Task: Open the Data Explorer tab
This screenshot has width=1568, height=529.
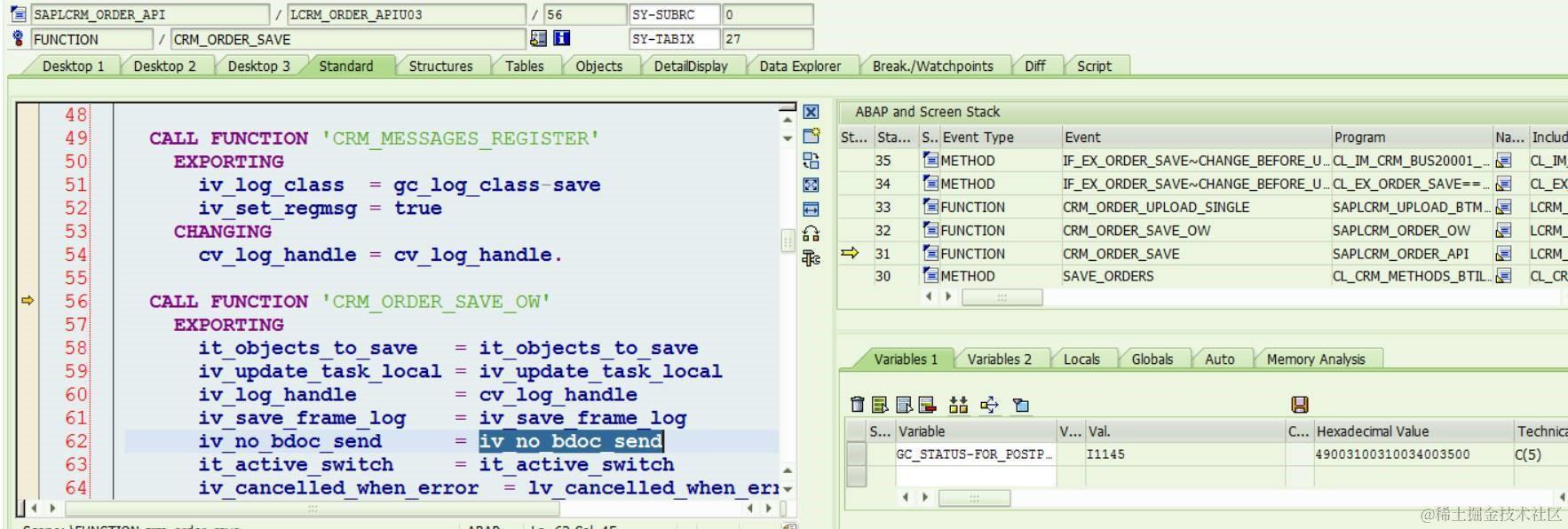Action: 800,66
